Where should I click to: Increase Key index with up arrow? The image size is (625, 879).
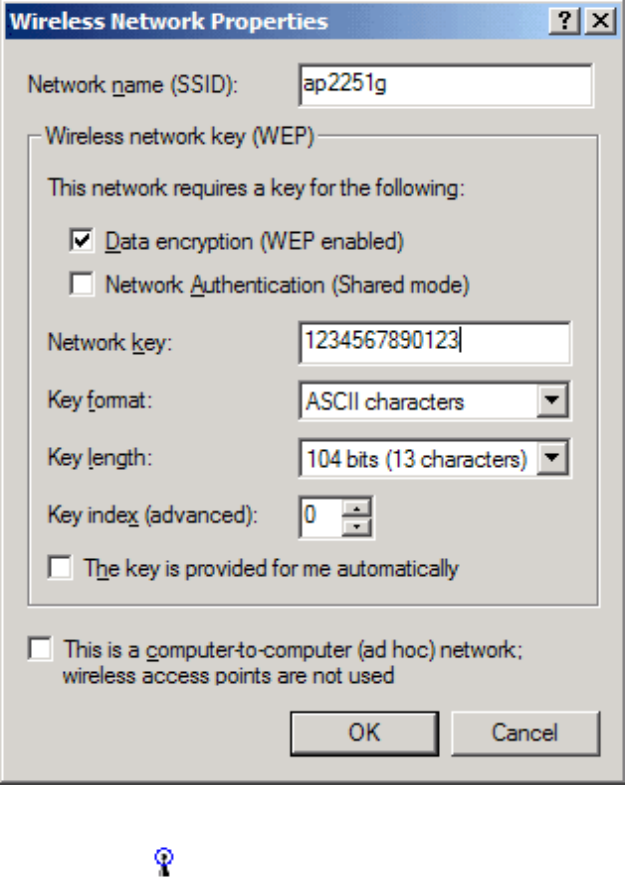tap(357, 507)
